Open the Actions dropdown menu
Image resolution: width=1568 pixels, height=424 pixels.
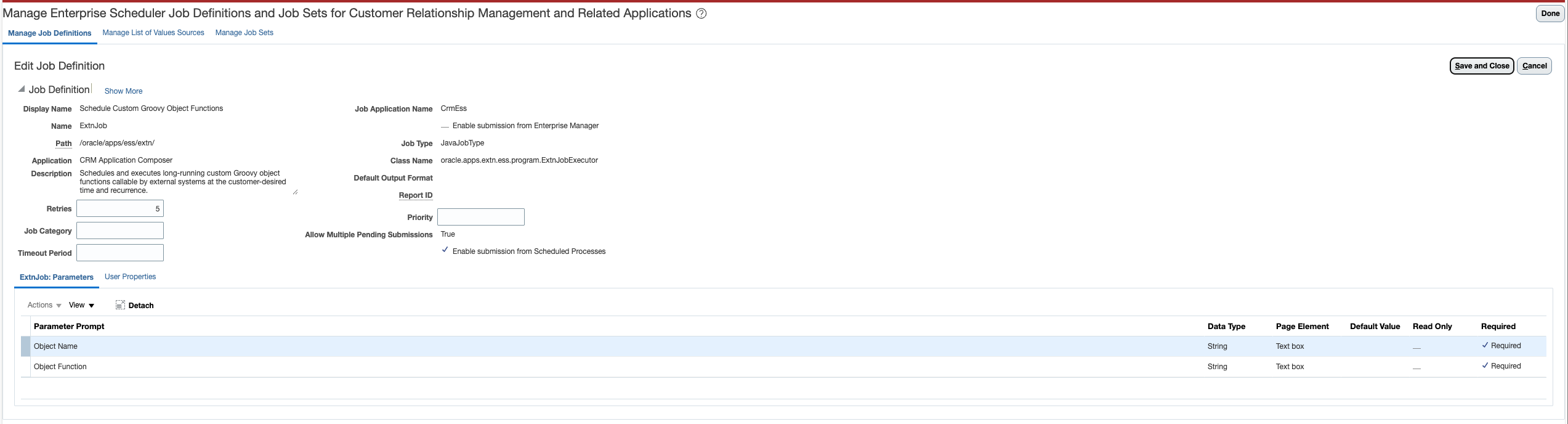(44, 305)
